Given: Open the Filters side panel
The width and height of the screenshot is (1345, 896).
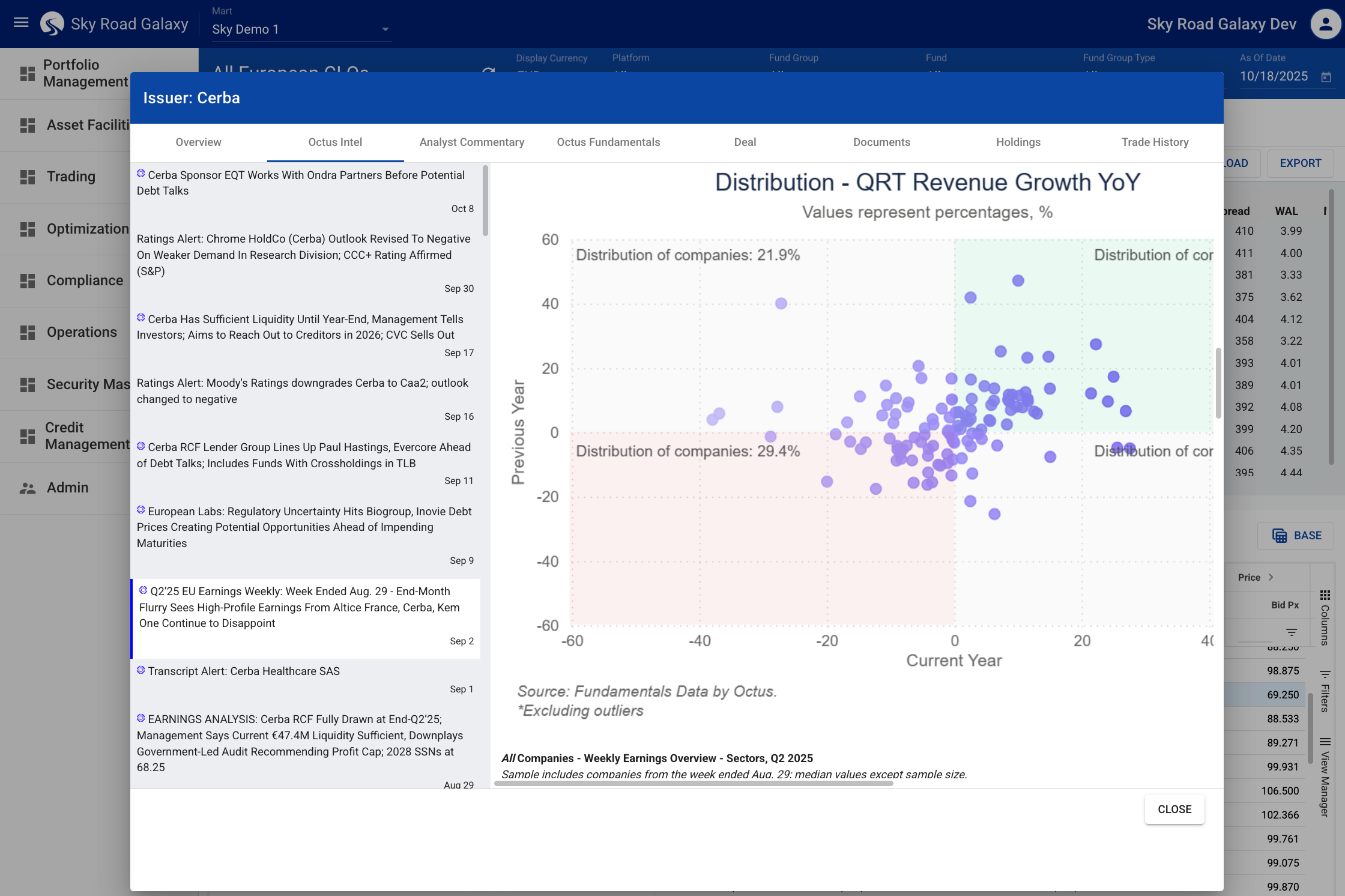Looking at the screenshot, I should pyautogui.click(x=1325, y=691).
